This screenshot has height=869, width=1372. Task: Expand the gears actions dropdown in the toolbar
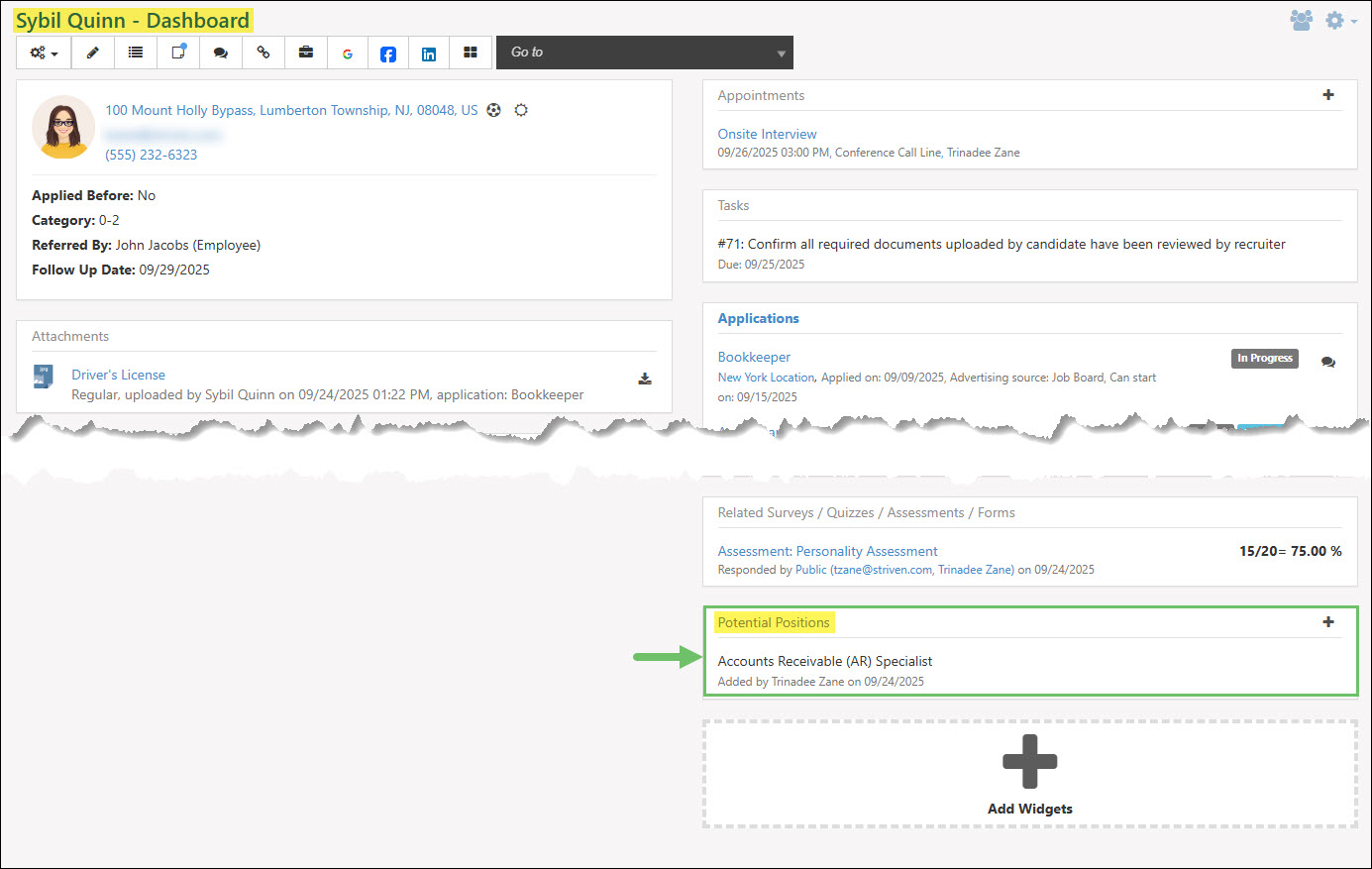[x=43, y=53]
